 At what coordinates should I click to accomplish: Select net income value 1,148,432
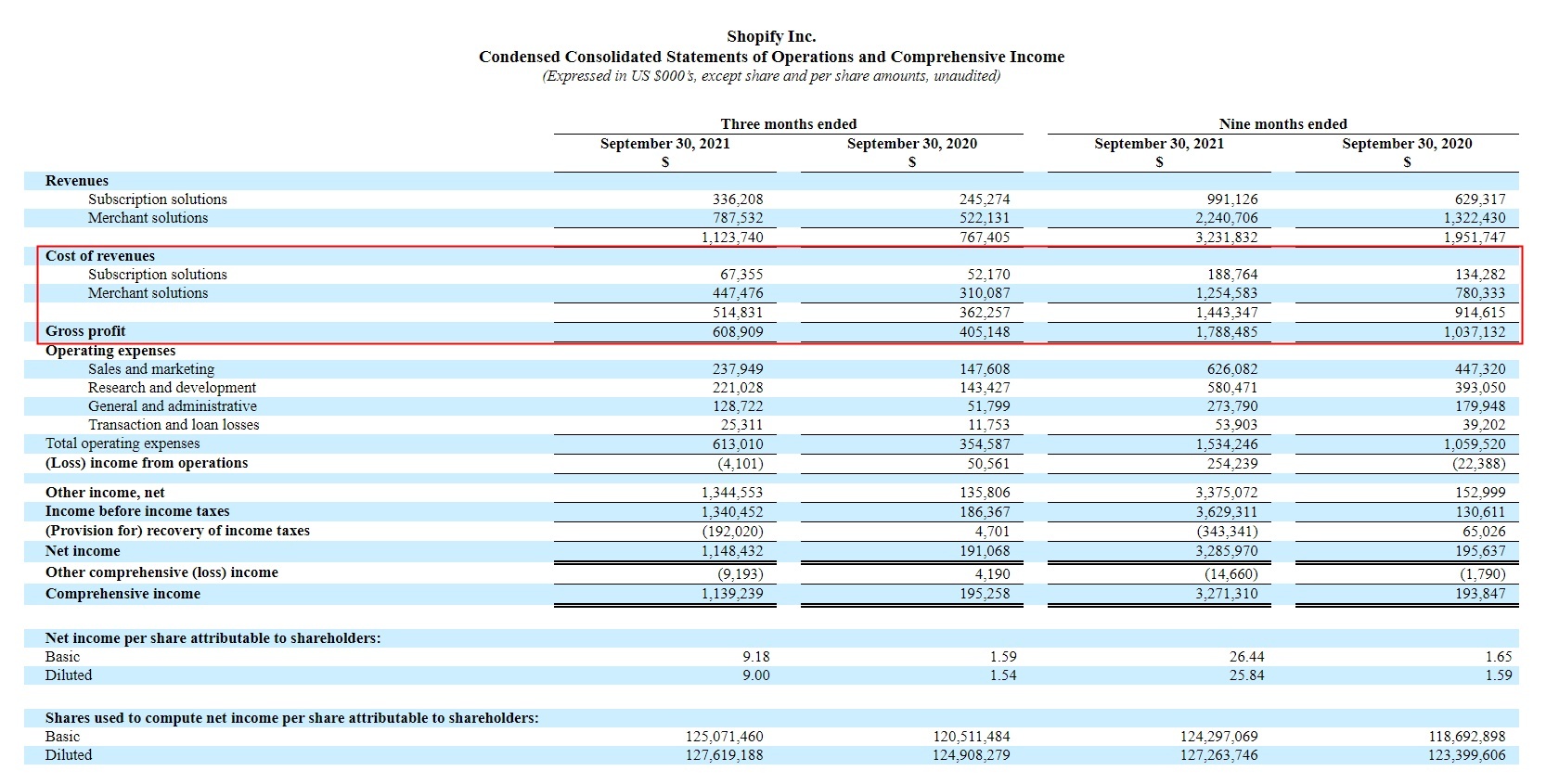tap(732, 551)
